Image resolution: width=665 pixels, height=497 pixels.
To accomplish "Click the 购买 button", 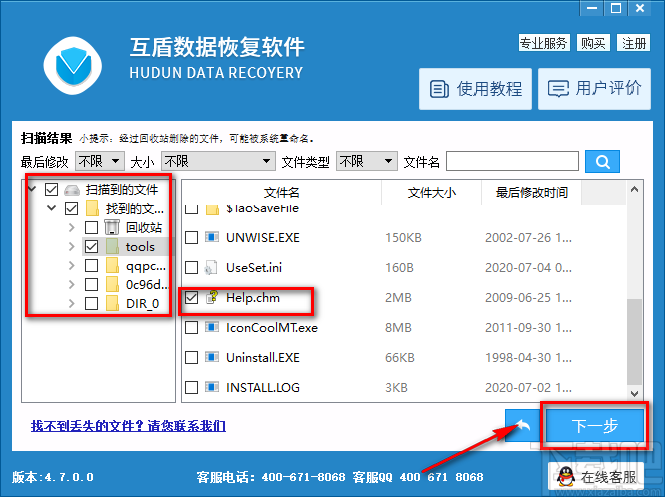I will pos(593,43).
